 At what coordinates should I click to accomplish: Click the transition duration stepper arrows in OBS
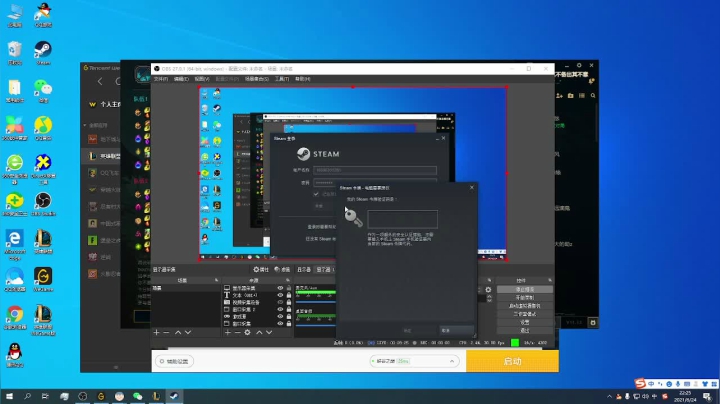(489, 298)
